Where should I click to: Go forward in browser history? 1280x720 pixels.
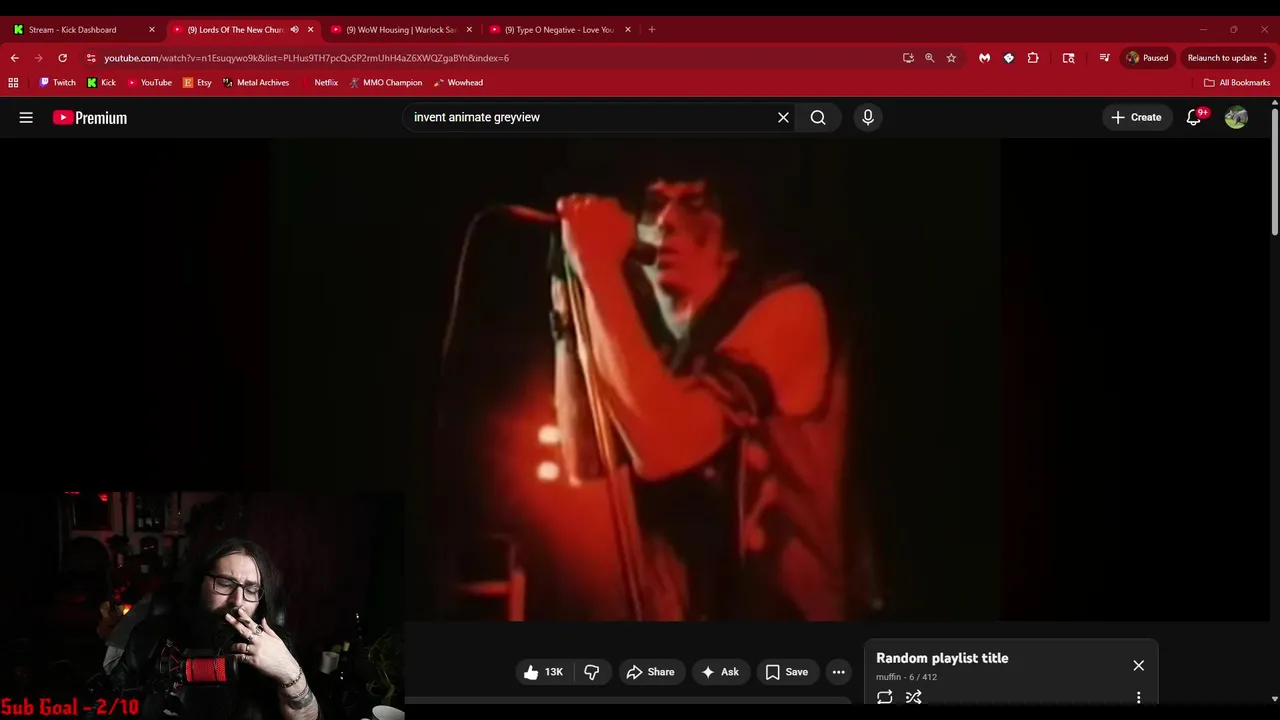point(38,58)
